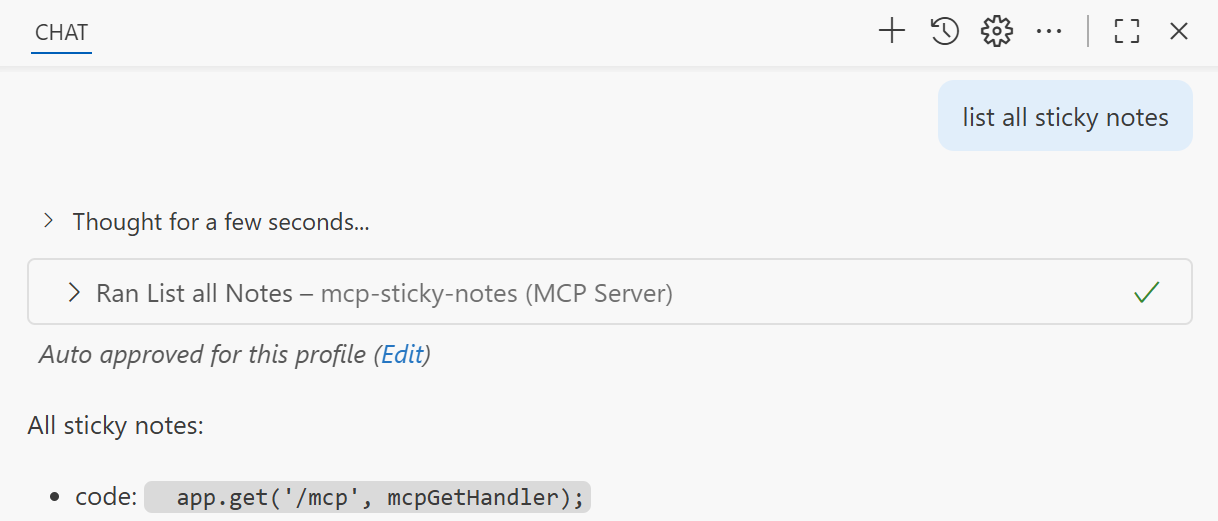Viewport: 1218px width, 521px height.
Task: Open chat settings gear
Action: coord(997,32)
